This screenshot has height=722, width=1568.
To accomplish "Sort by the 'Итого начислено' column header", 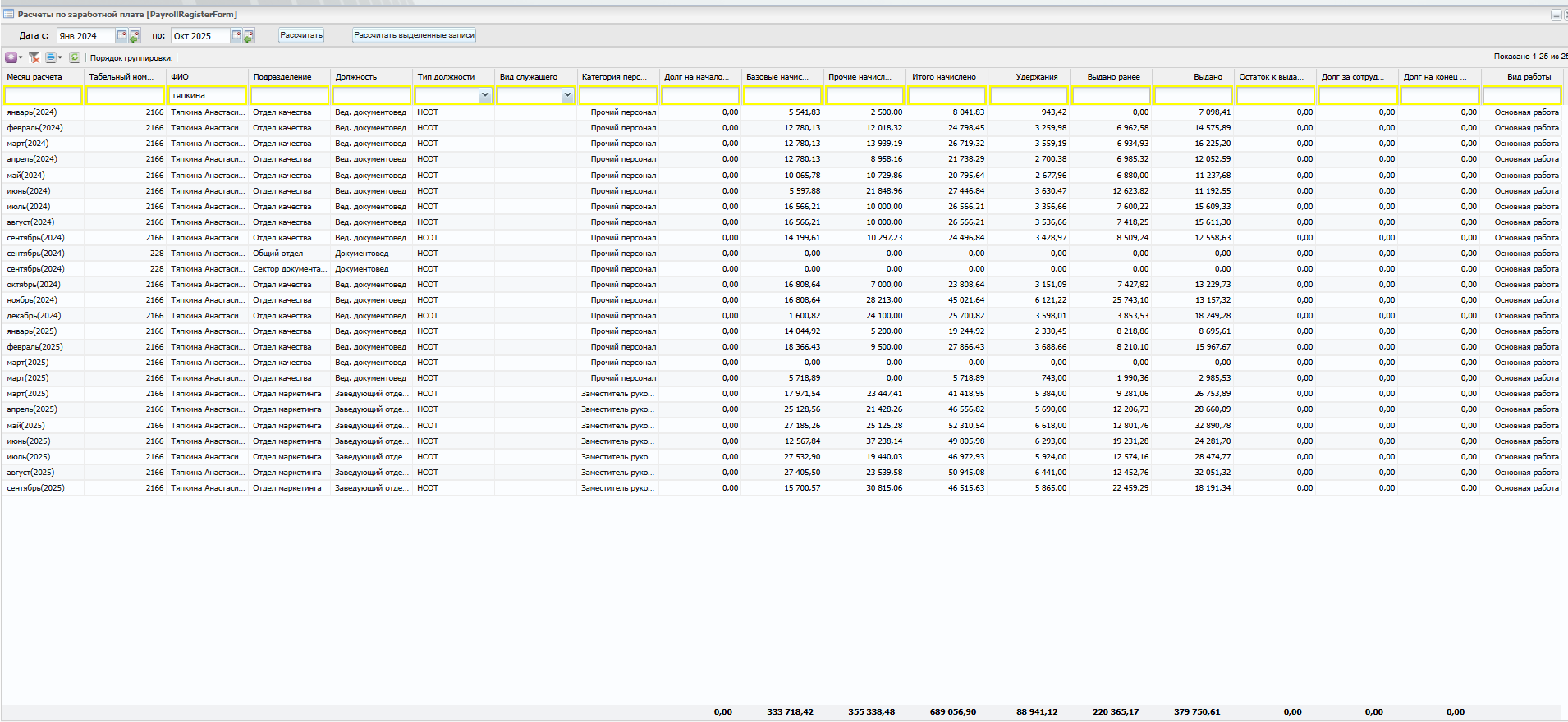I will [947, 77].
